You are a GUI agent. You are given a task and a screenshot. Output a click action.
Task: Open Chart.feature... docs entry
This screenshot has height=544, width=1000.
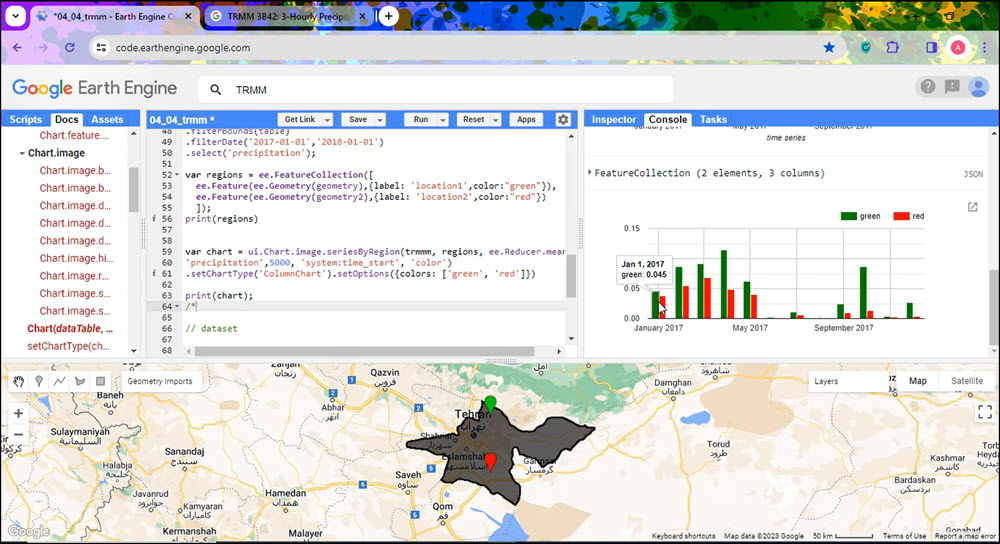pyautogui.click(x=74, y=135)
